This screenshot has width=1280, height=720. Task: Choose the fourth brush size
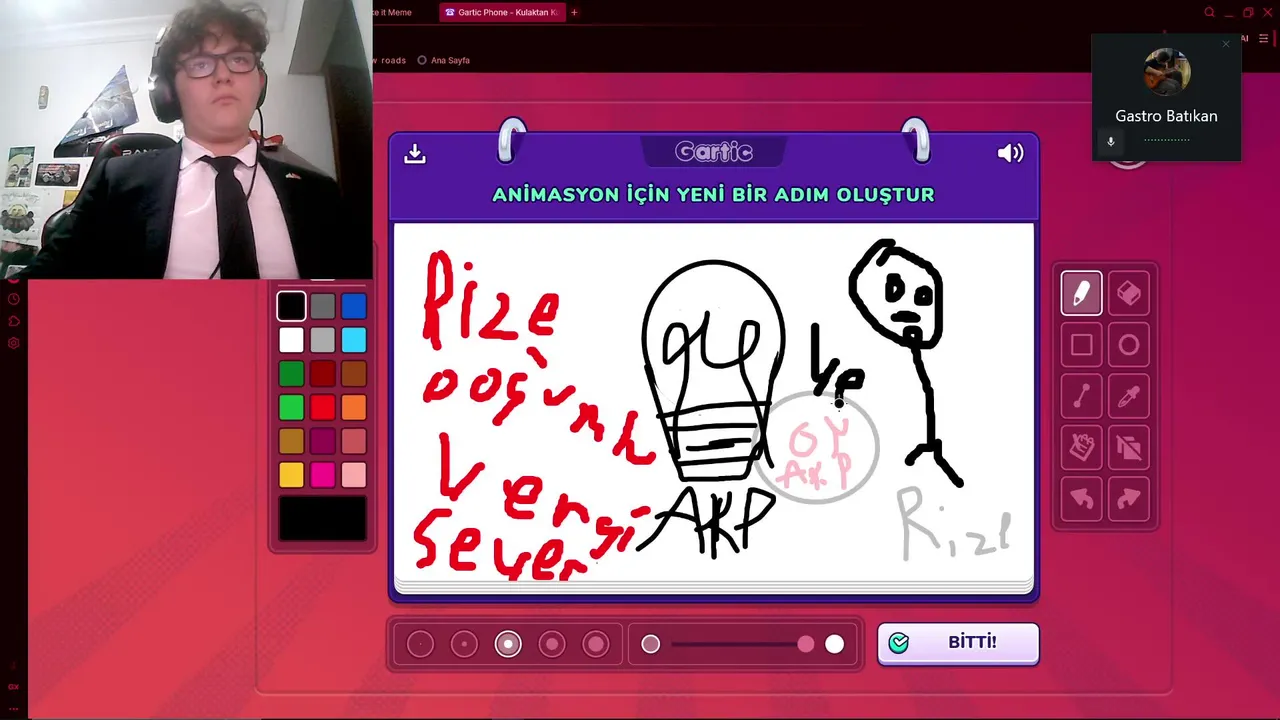(x=552, y=644)
